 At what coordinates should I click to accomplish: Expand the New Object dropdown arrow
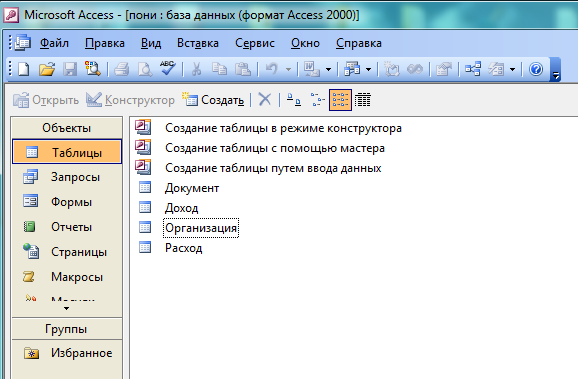click(512, 69)
